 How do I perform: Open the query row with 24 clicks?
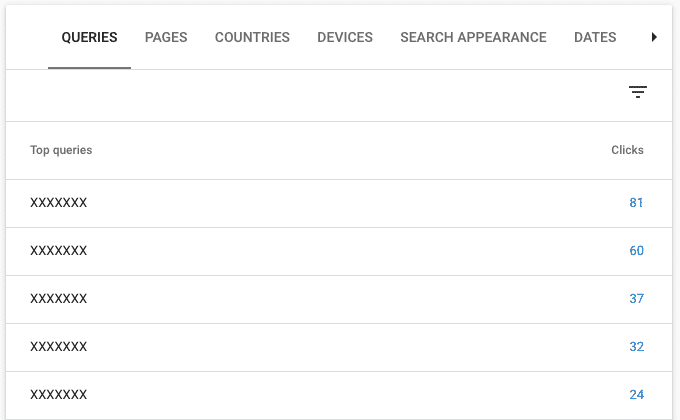pos(339,395)
